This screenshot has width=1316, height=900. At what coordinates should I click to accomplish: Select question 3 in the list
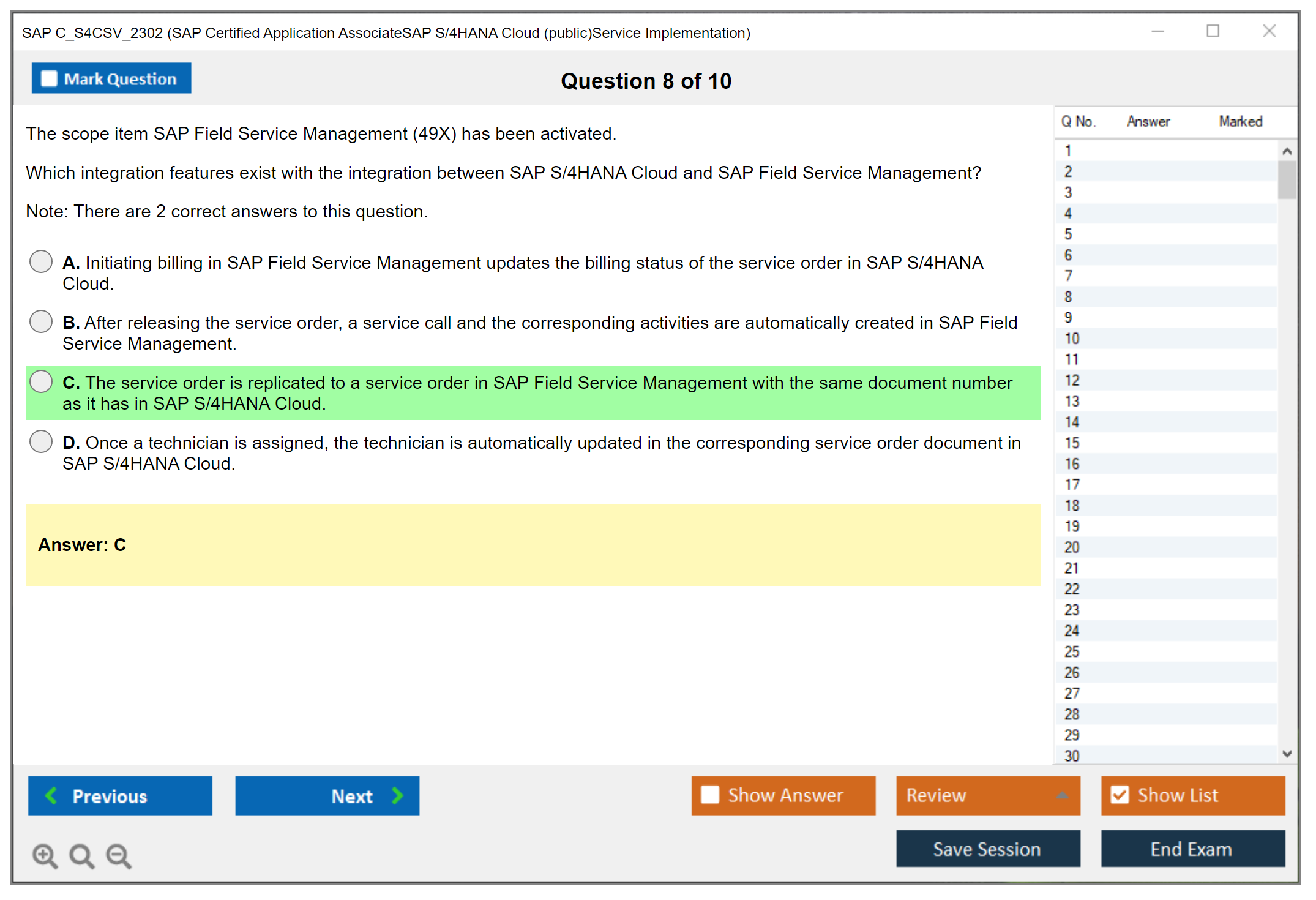1068,192
